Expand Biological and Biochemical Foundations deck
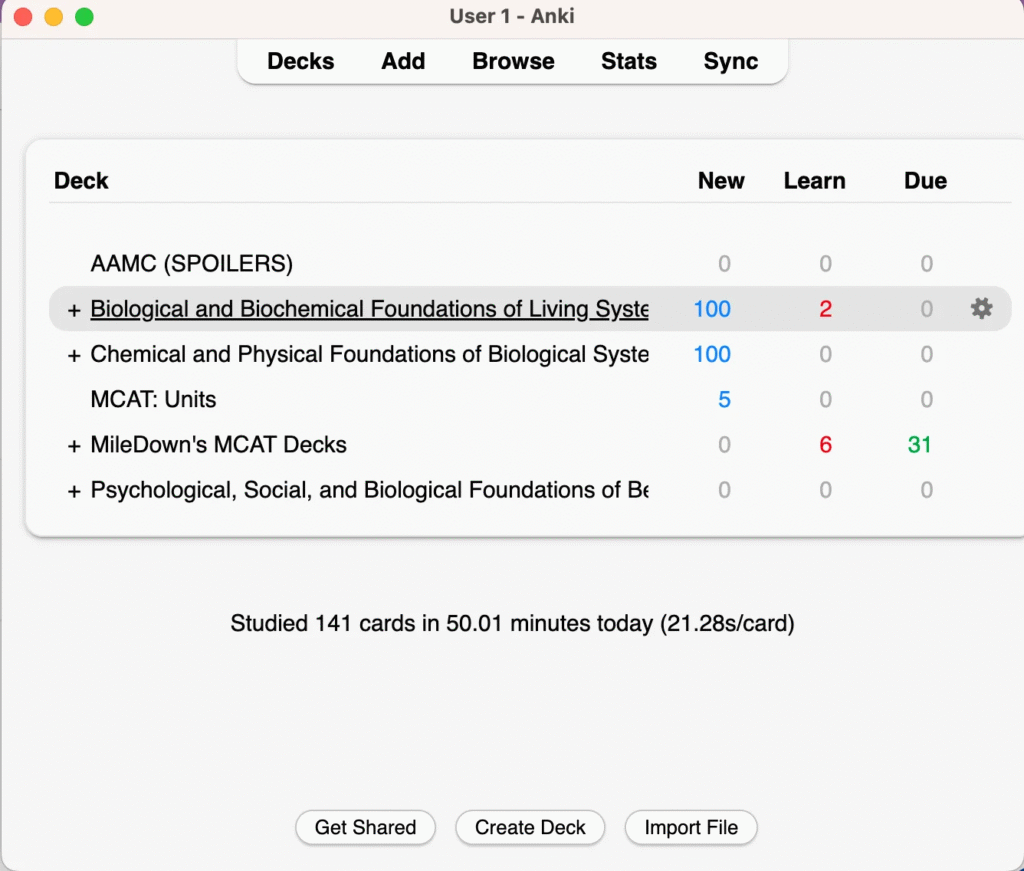The height and width of the screenshot is (871, 1024). tap(74, 310)
